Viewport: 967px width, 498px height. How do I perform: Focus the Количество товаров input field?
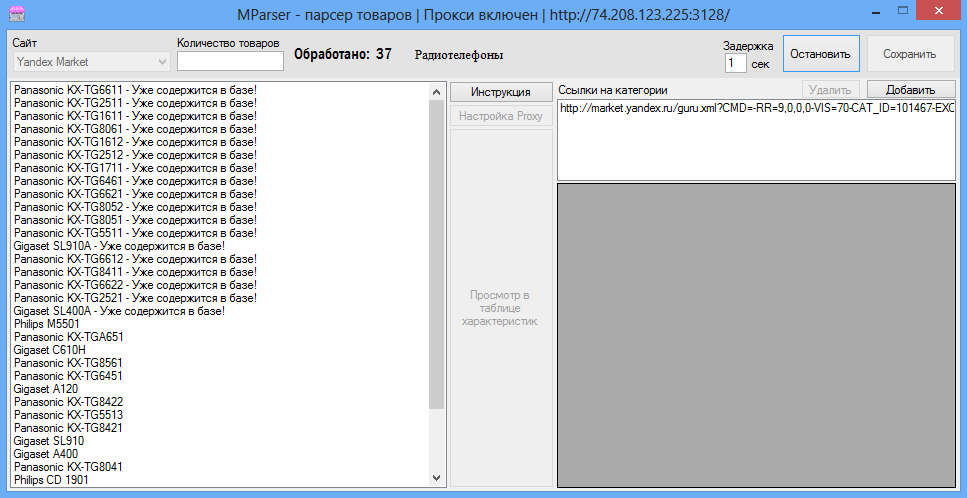230,61
